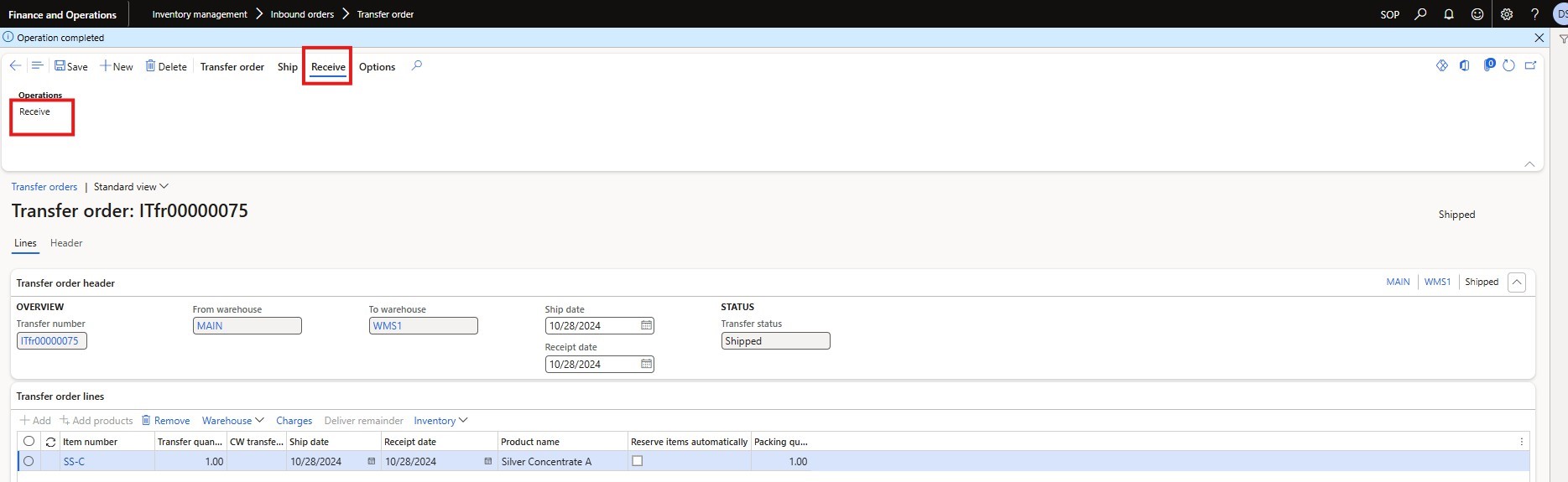Viewport: 1568px width, 482px height.
Task: Collapse the Transfer order header section
Action: pyautogui.click(x=1516, y=282)
